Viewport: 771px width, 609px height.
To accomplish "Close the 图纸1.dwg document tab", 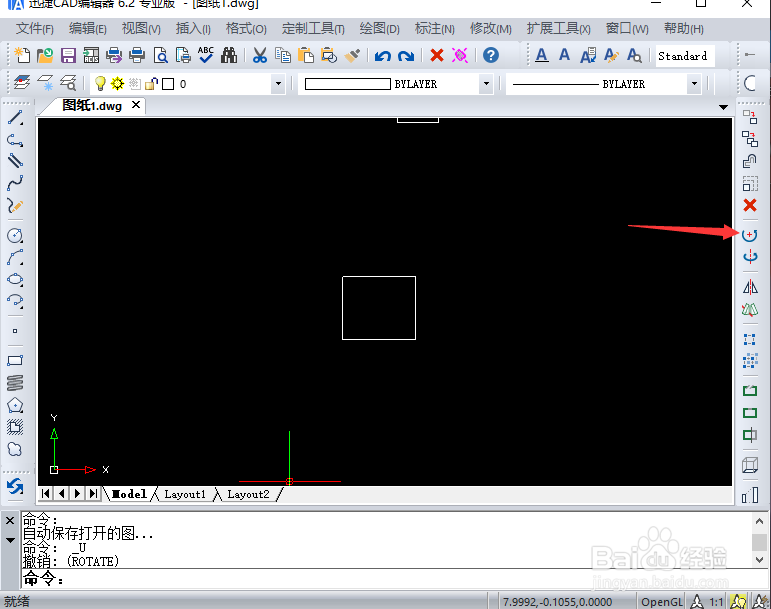I will pos(136,105).
